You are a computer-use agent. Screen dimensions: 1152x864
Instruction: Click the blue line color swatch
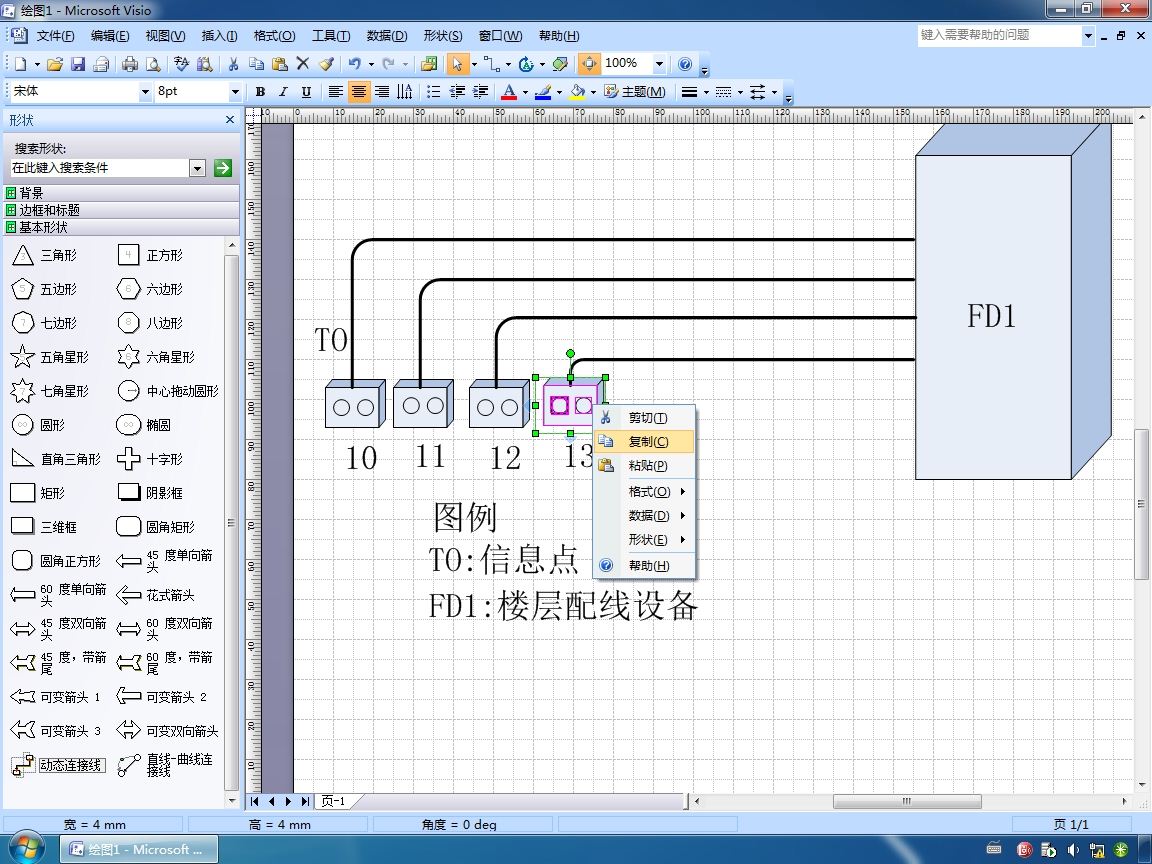coord(543,92)
